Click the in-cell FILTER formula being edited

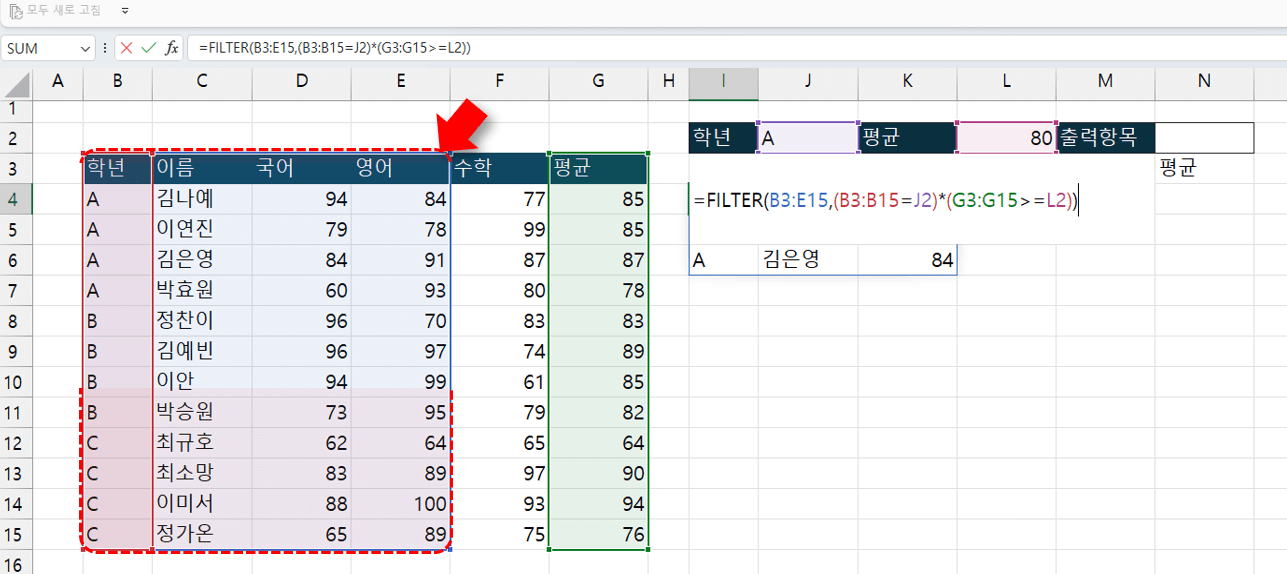885,201
